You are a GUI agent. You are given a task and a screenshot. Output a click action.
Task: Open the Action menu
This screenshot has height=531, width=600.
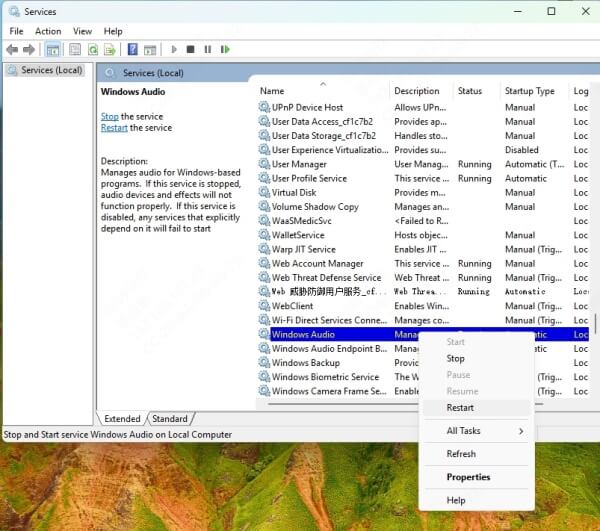(48, 31)
